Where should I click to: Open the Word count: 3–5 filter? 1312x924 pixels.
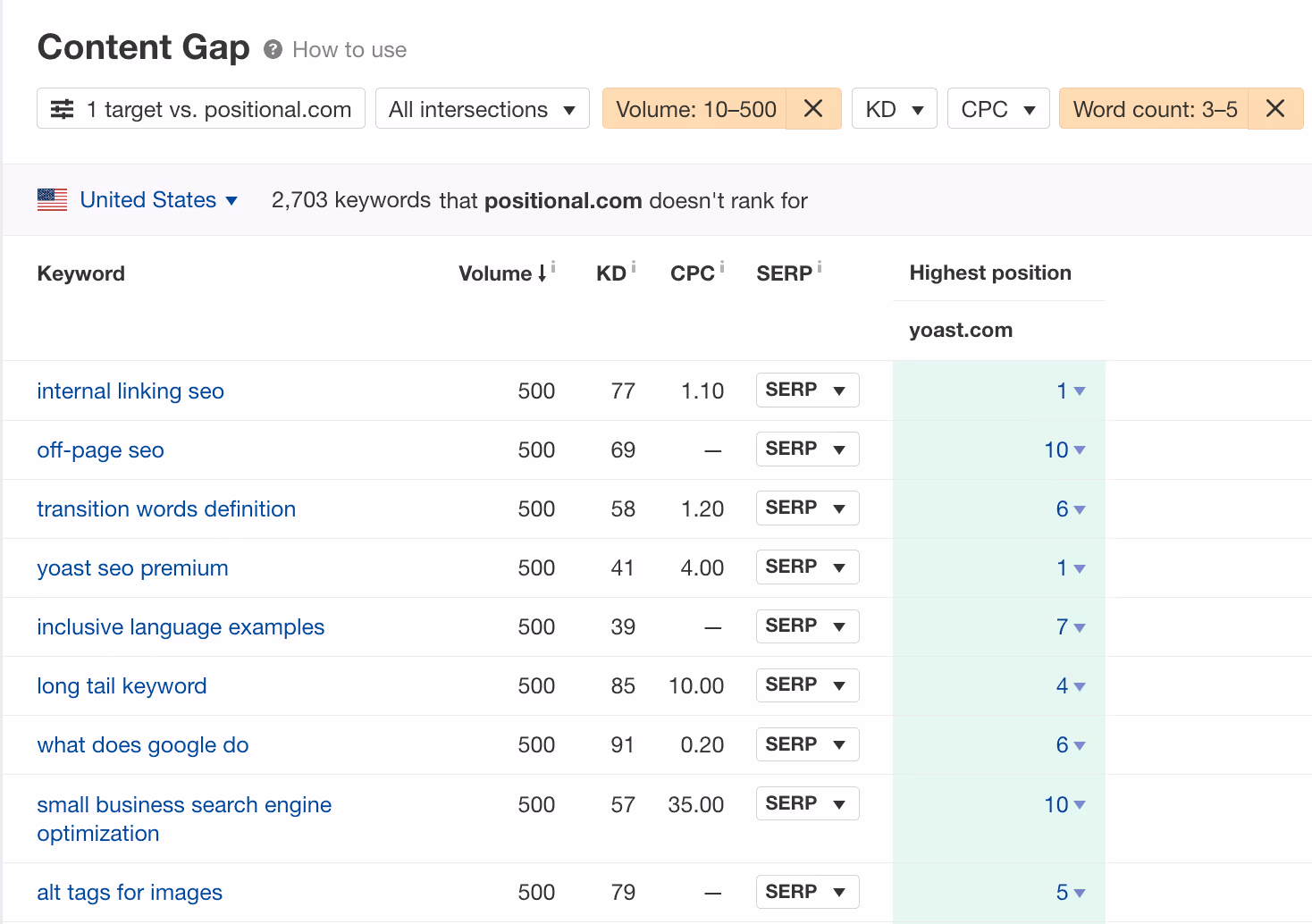point(1155,109)
